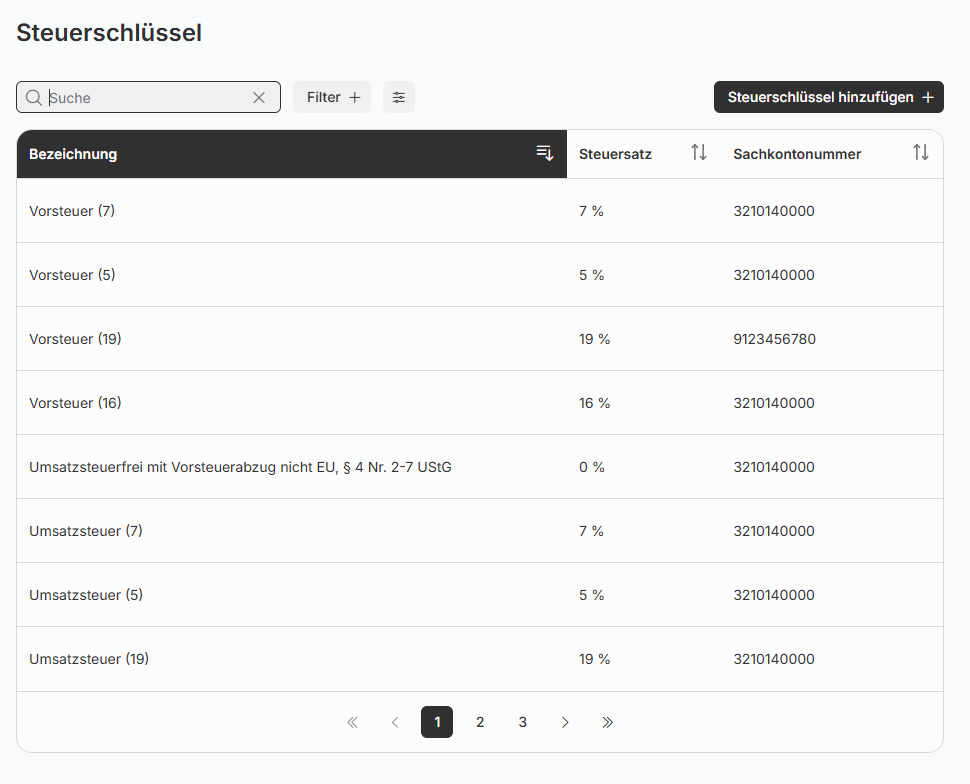Clear the search field with X icon
970x784 pixels.
point(259,97)
